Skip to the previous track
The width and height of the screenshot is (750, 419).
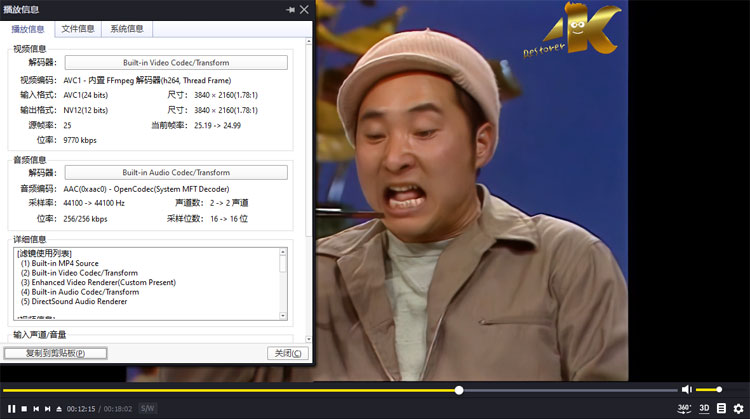[36, 408]
